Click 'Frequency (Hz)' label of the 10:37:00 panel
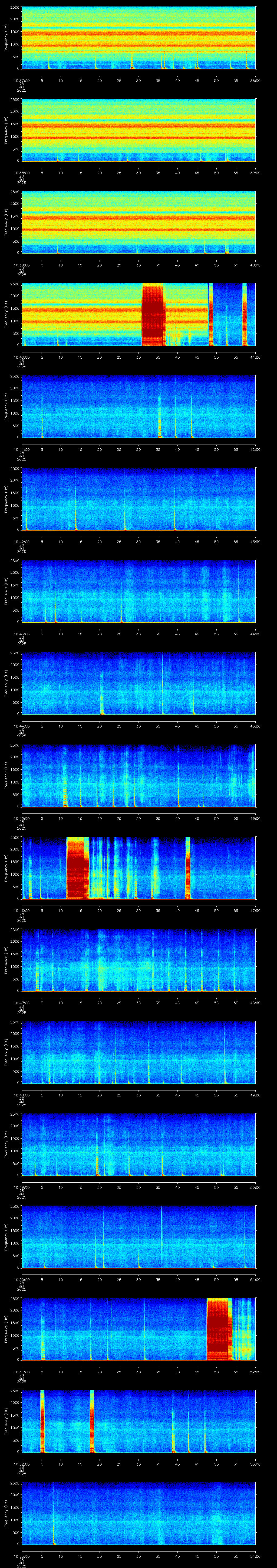The width and height of the screenshot is (277, 1568). 6,38
